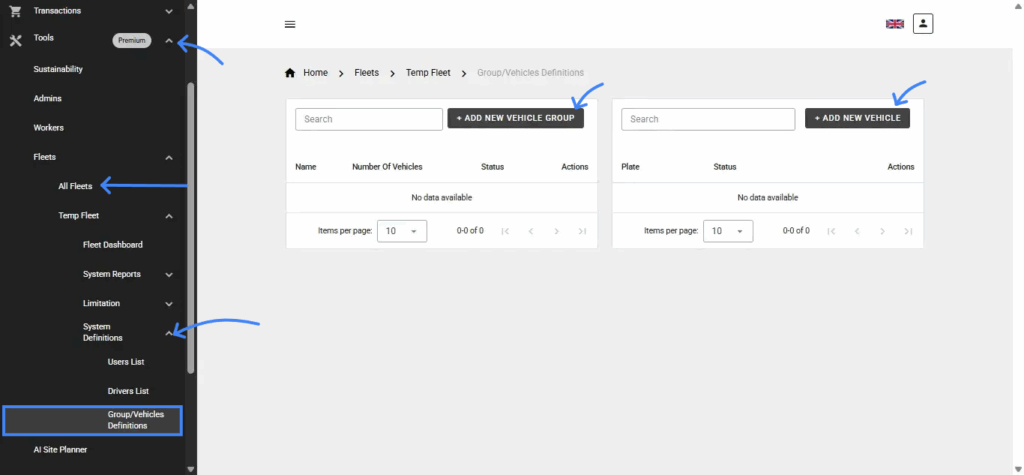Click Add New Vehicle button

[857, 118]
